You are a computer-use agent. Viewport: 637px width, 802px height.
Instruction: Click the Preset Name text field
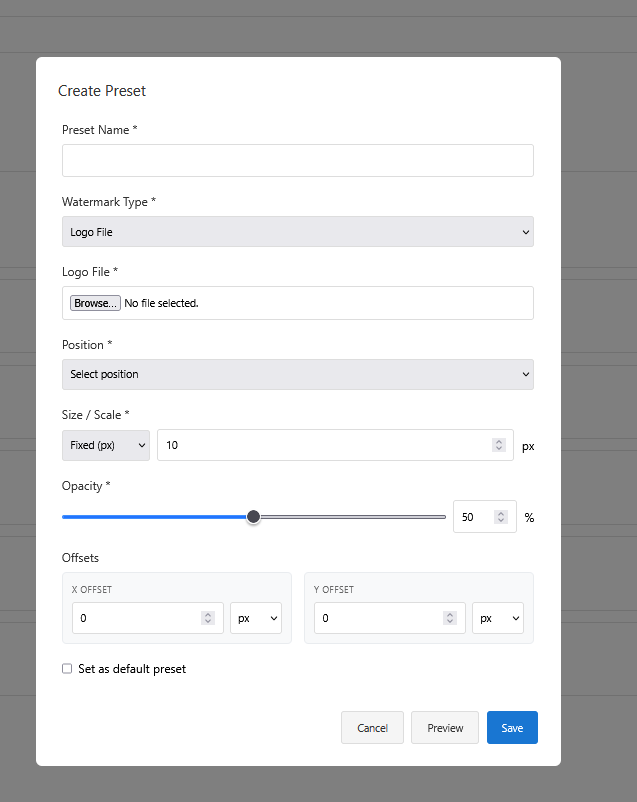[297, 161]
